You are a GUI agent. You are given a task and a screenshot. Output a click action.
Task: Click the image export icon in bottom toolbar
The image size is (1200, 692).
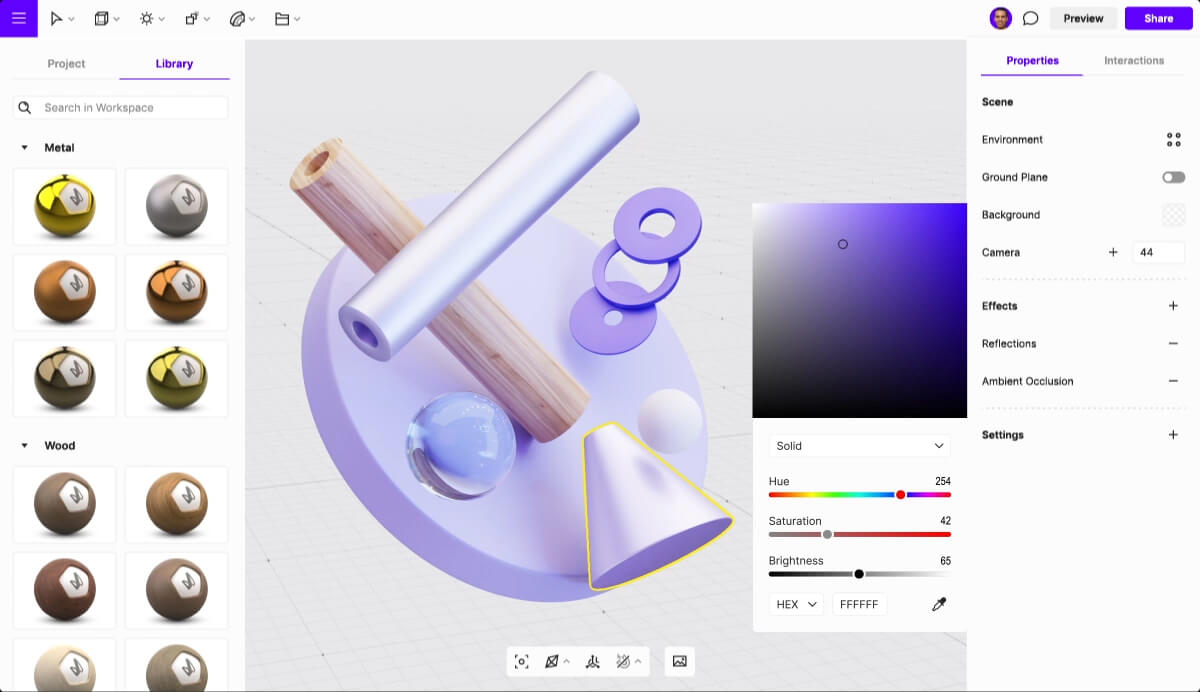pos(679,661)
